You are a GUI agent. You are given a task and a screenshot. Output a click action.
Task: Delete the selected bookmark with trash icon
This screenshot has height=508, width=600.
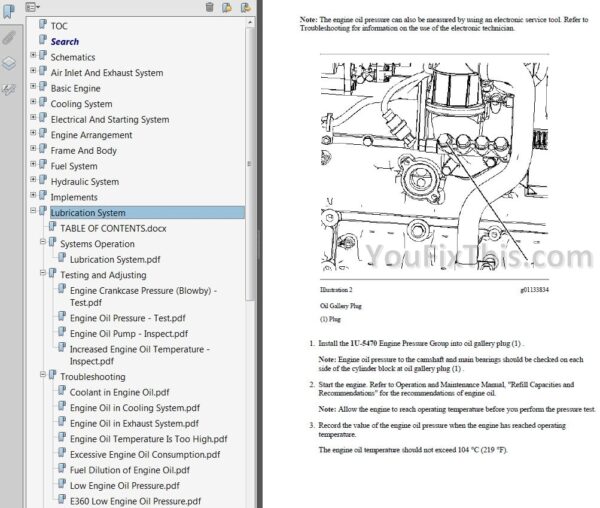coord(209,7)
